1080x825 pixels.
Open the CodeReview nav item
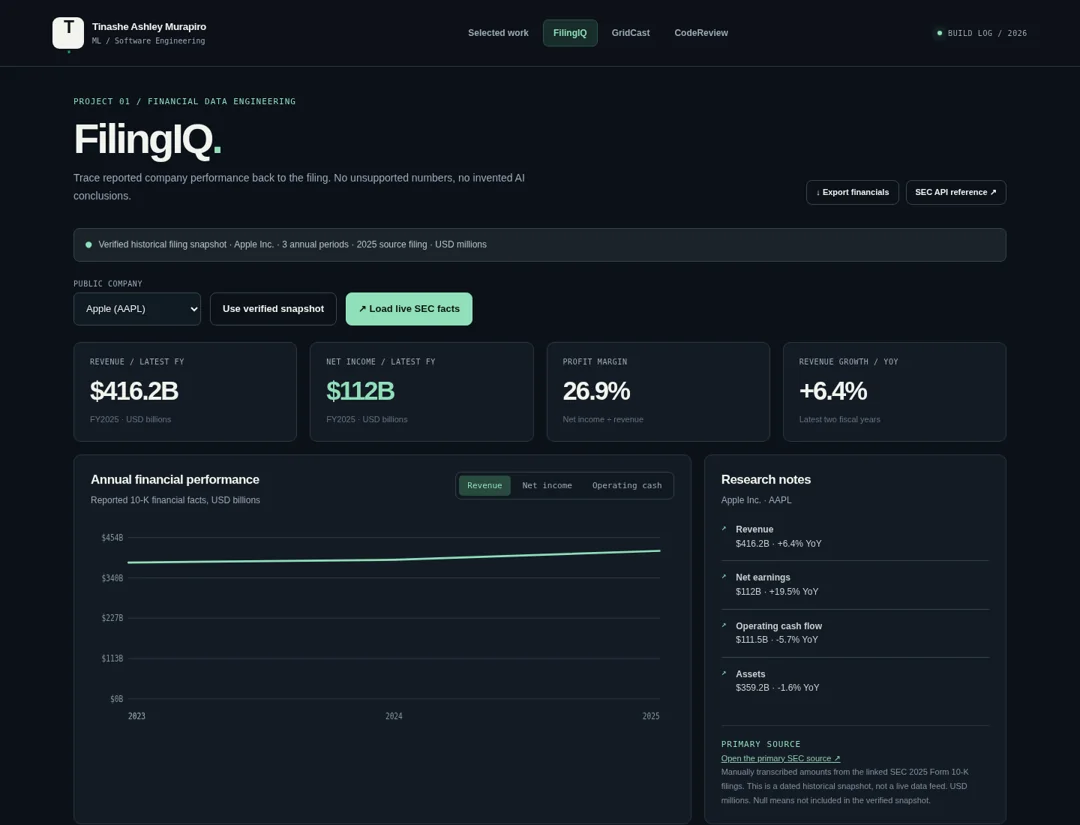(700, 33)
